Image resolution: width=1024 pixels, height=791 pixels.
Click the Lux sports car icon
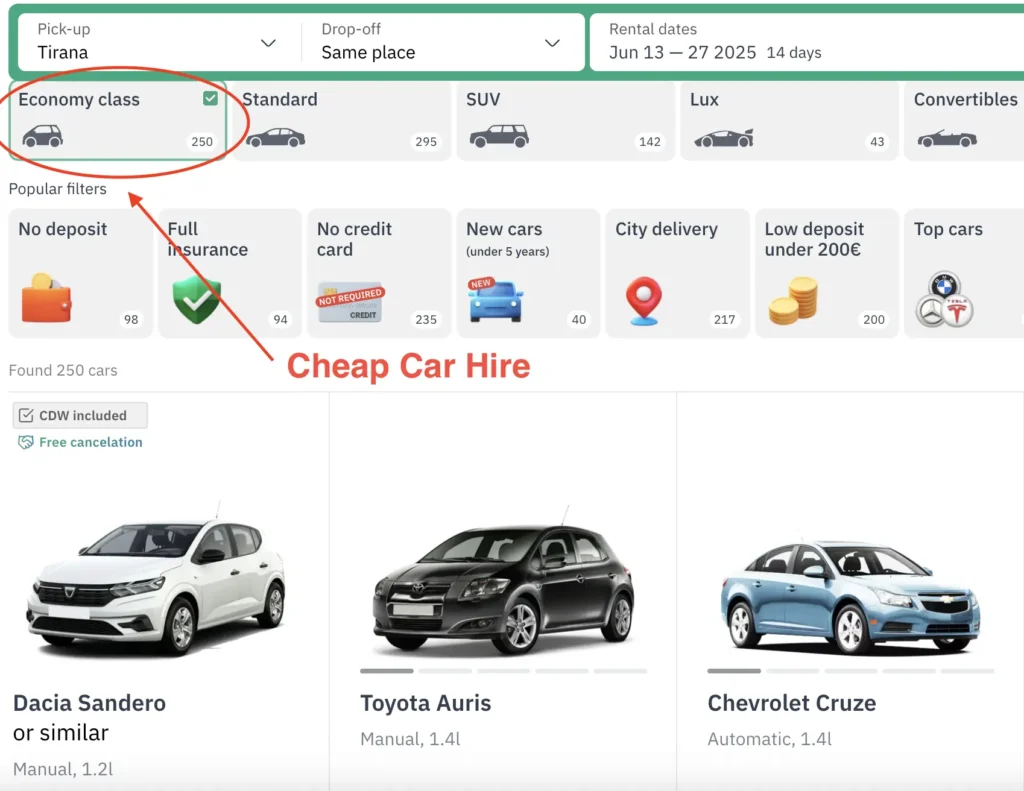(x=724, y=138)
